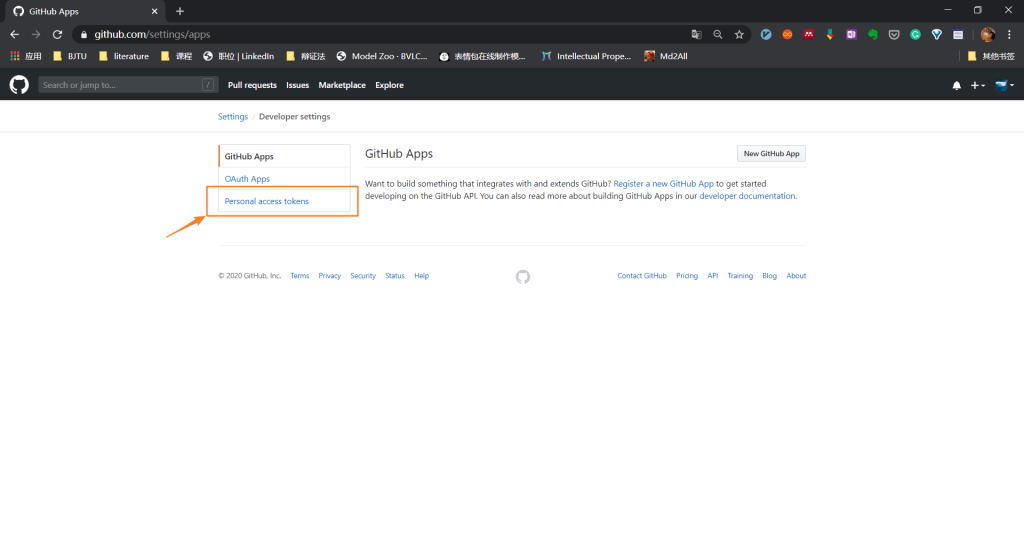The image size is (1024, 549).
Task: Close the GitHub Apps browser tab
Action: tap(155, 11)
